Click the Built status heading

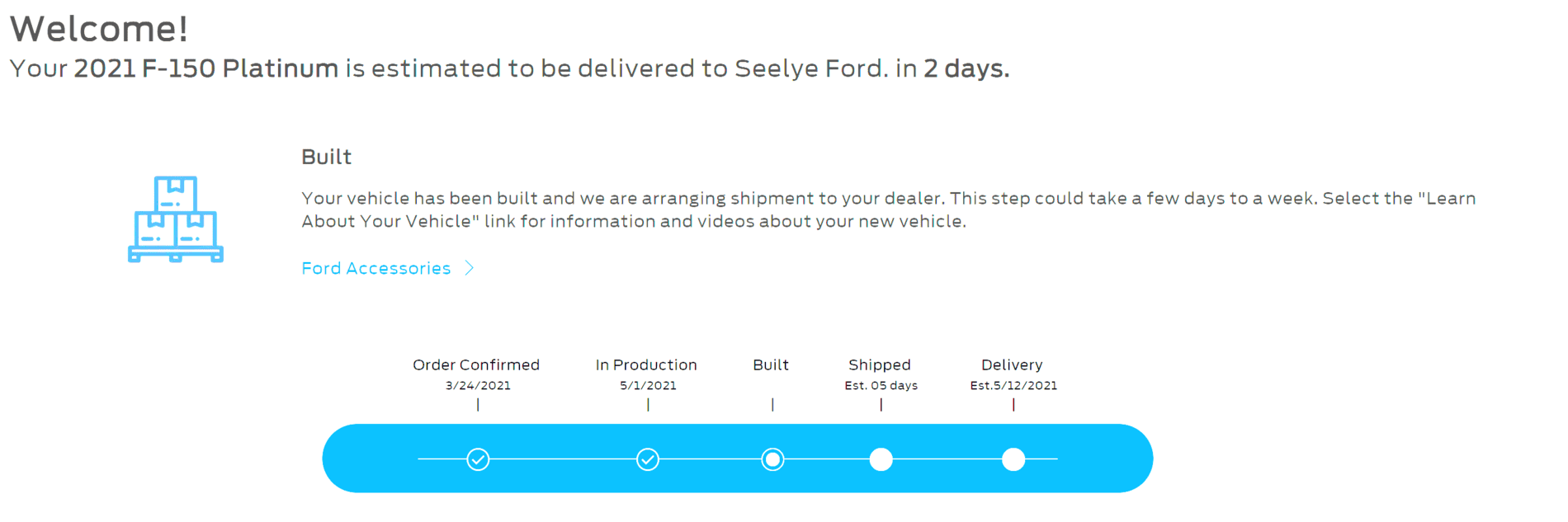click(x=326, y=157)
